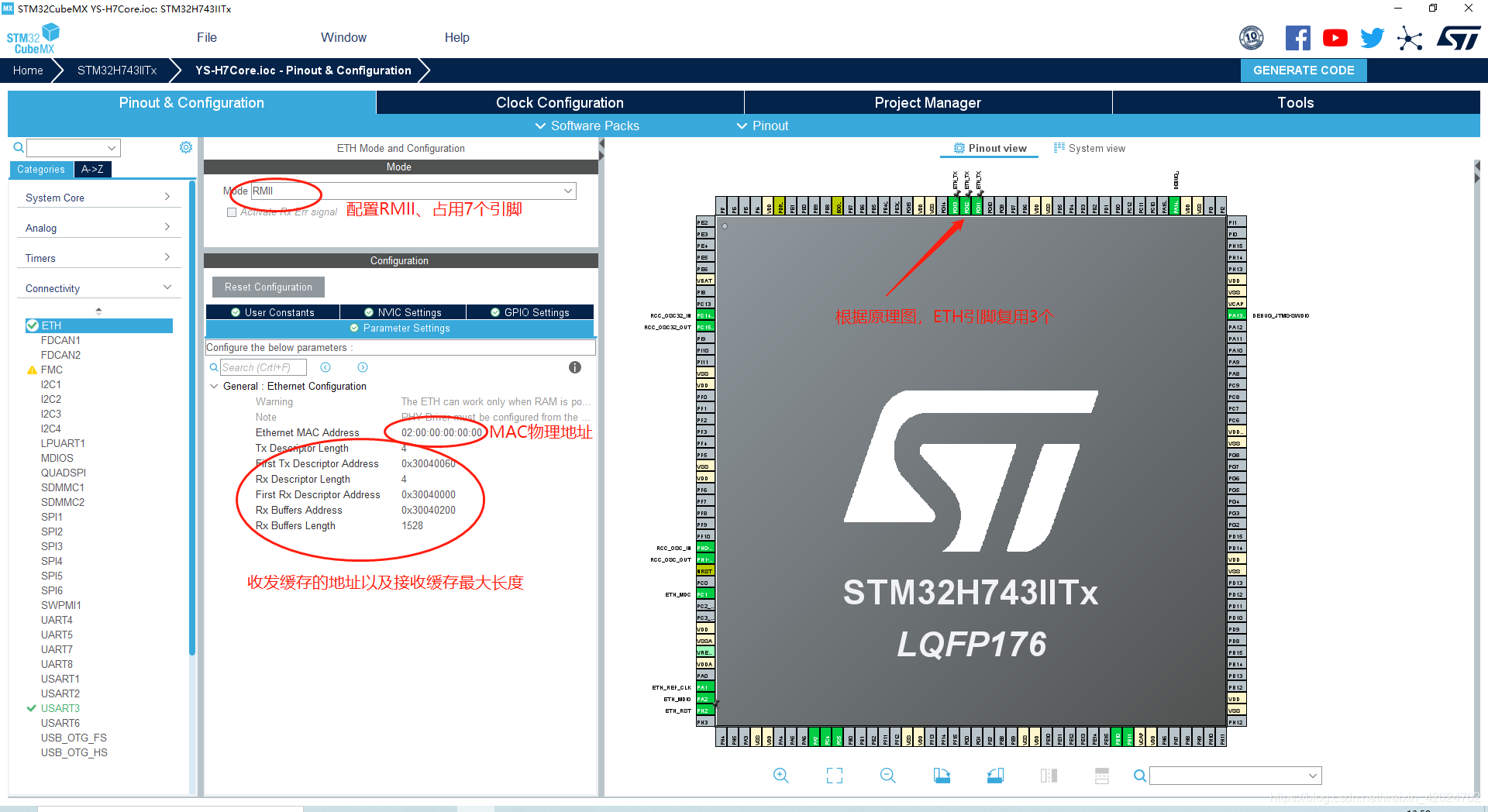1488x812 pixels.
Task: Switch to Project Manager tab
Action: click(x=928, y=102)
